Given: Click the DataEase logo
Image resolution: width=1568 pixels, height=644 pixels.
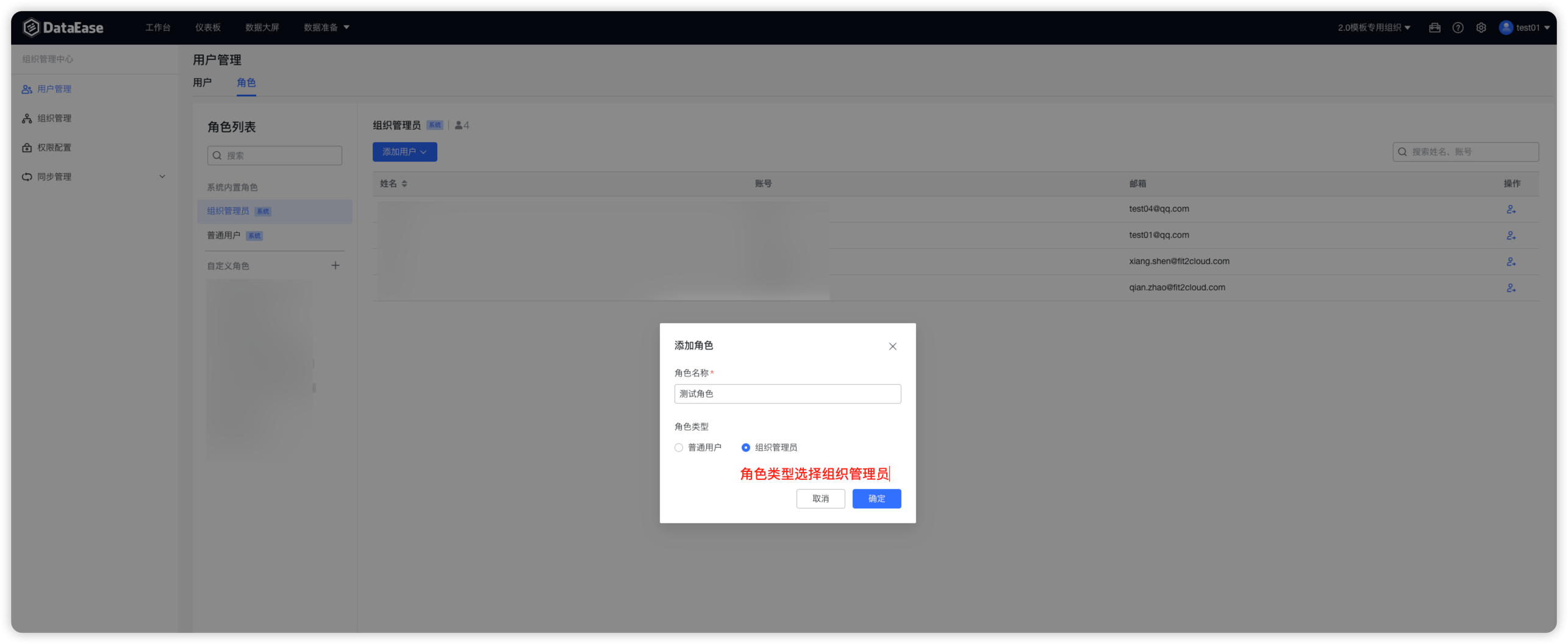Looking at the screenshot, I should (x=63, y=27).
